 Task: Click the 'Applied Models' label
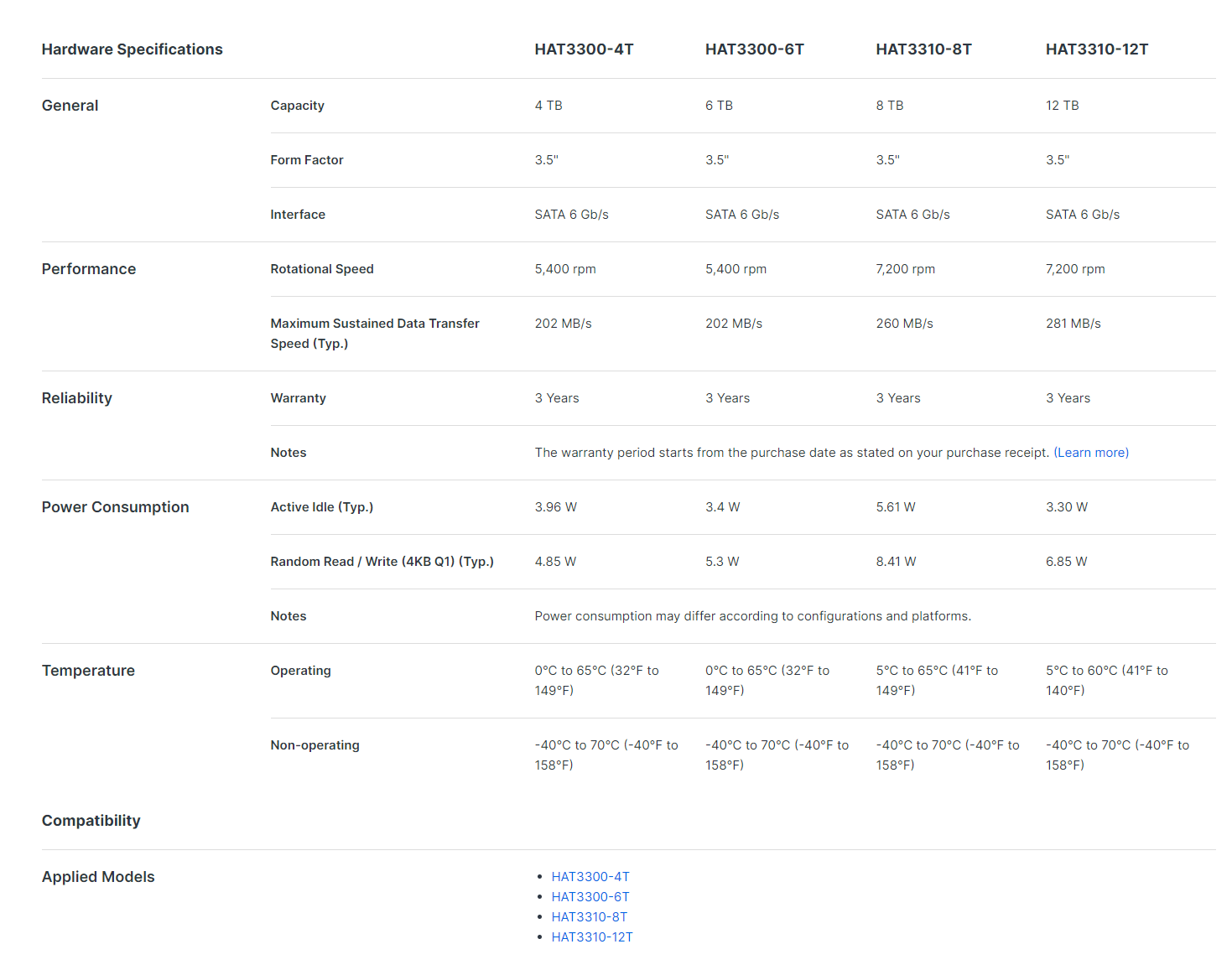[x=98, y=877]
